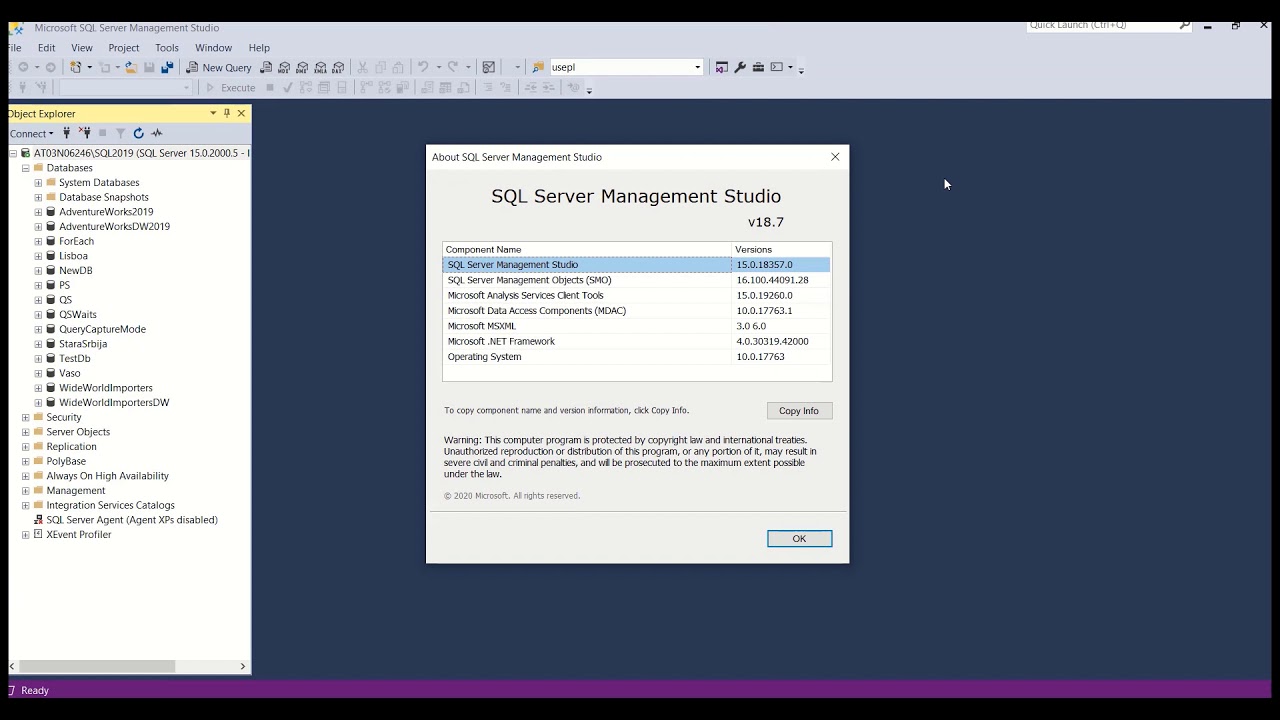Image resolution: width=1280 pixels, height=720 pixels.
Task: Select the Microsoft .NET Framework row
Action: pyautogui.click(x=637, y=341)
